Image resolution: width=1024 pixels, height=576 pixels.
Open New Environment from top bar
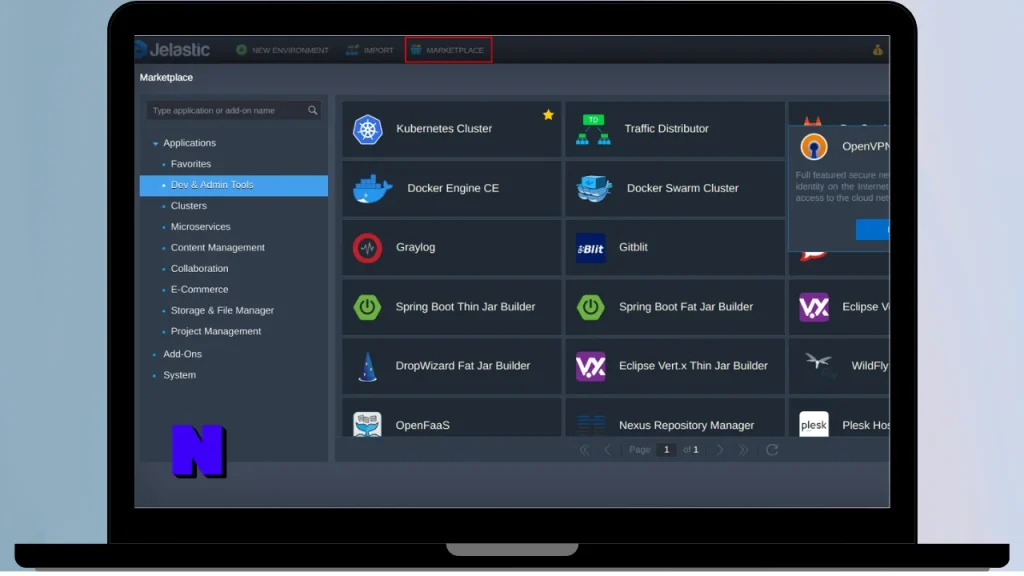pos(282,50)
